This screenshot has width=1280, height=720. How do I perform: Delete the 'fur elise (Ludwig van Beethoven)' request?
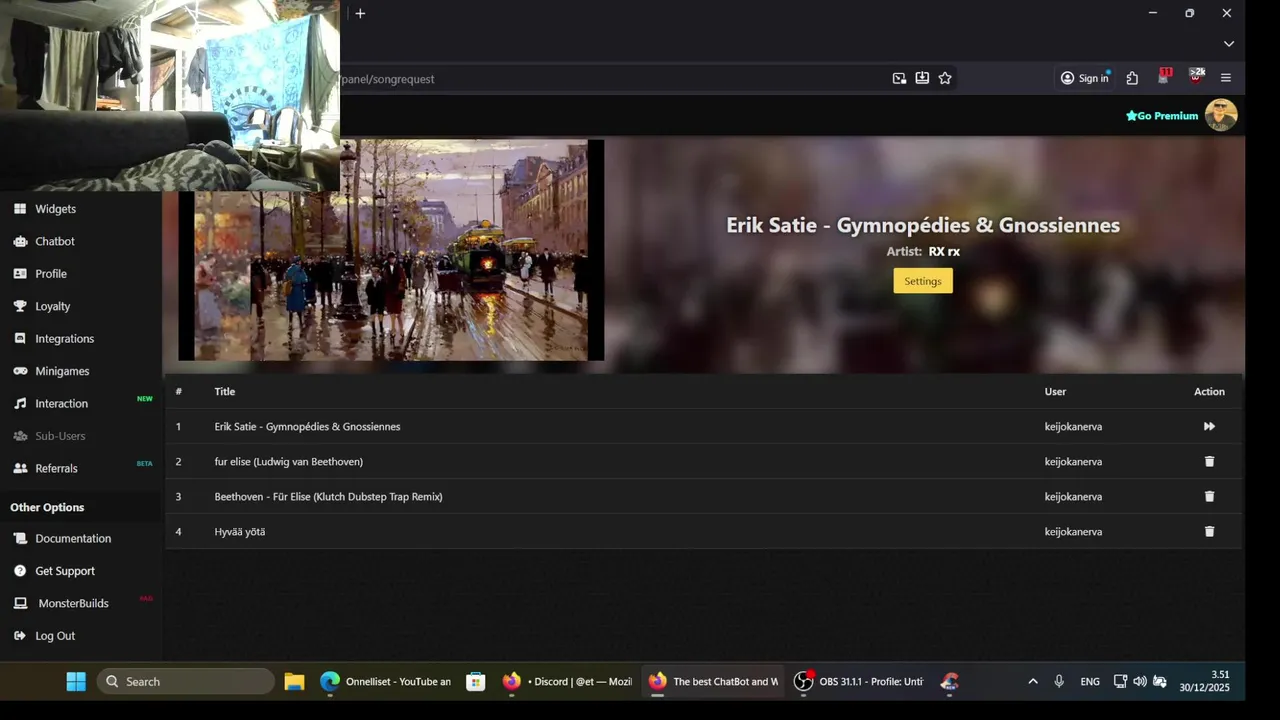[1209, 461]
